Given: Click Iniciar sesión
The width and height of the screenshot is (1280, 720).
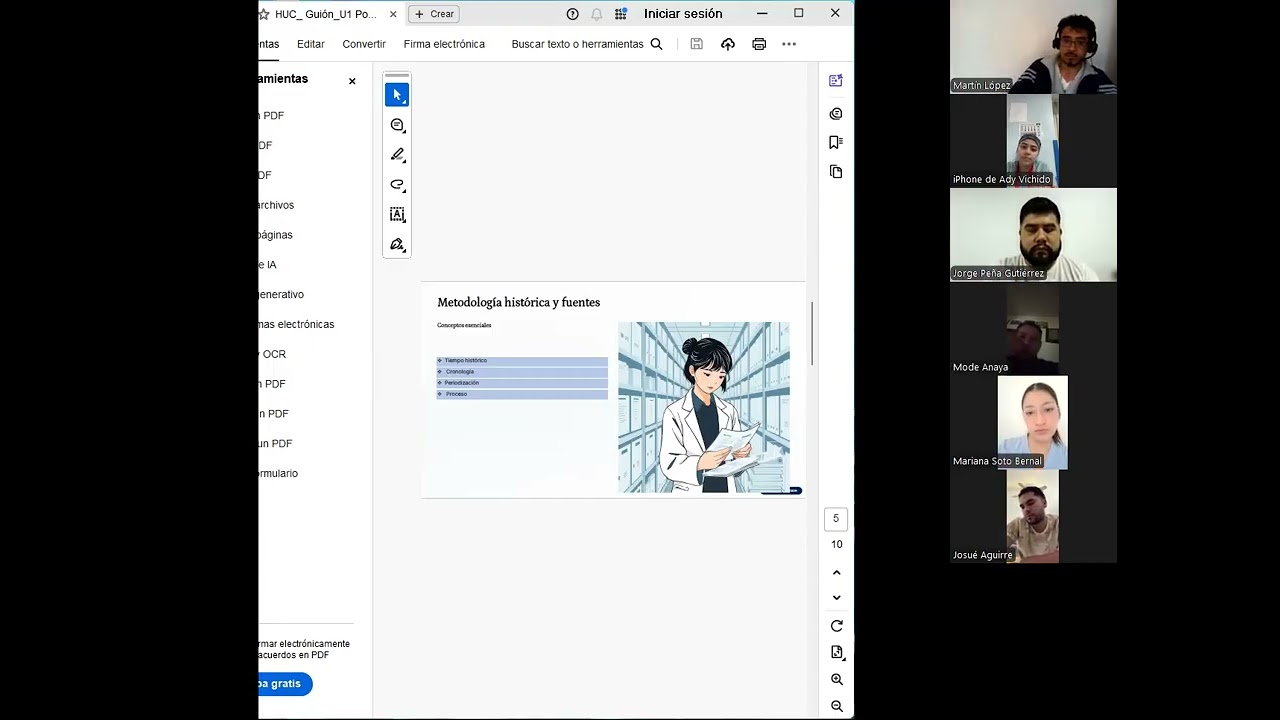Looking at the screenshot, I should pos(683,14).
